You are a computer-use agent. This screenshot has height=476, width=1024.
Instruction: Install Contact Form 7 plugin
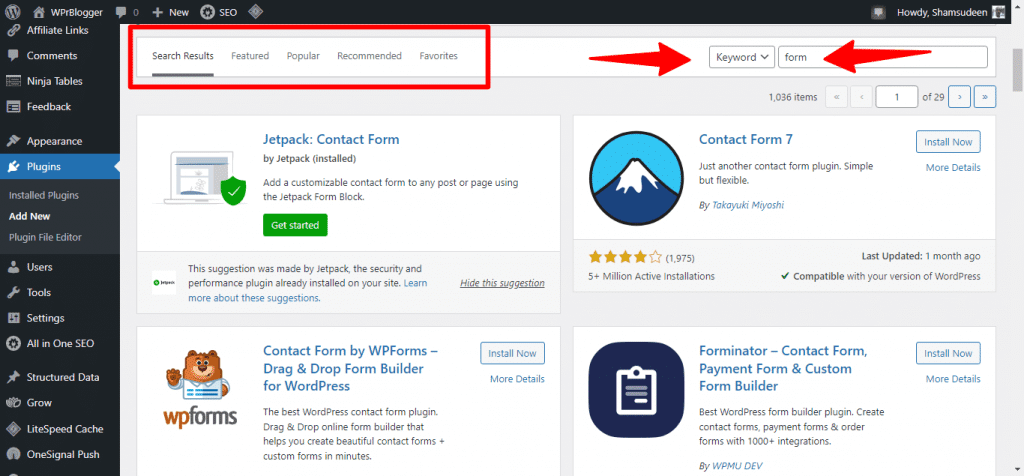(x=948, y=142)
